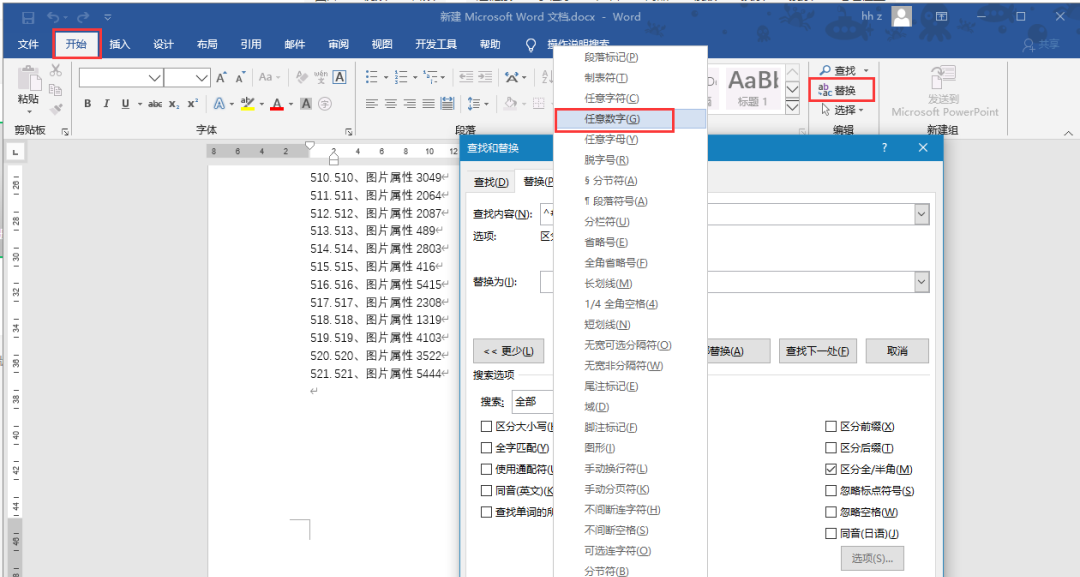This screenshot has height=577, width=1080.
Task: Open the 搜索 scope dropdown (全部)
Action: pos(532,401)
